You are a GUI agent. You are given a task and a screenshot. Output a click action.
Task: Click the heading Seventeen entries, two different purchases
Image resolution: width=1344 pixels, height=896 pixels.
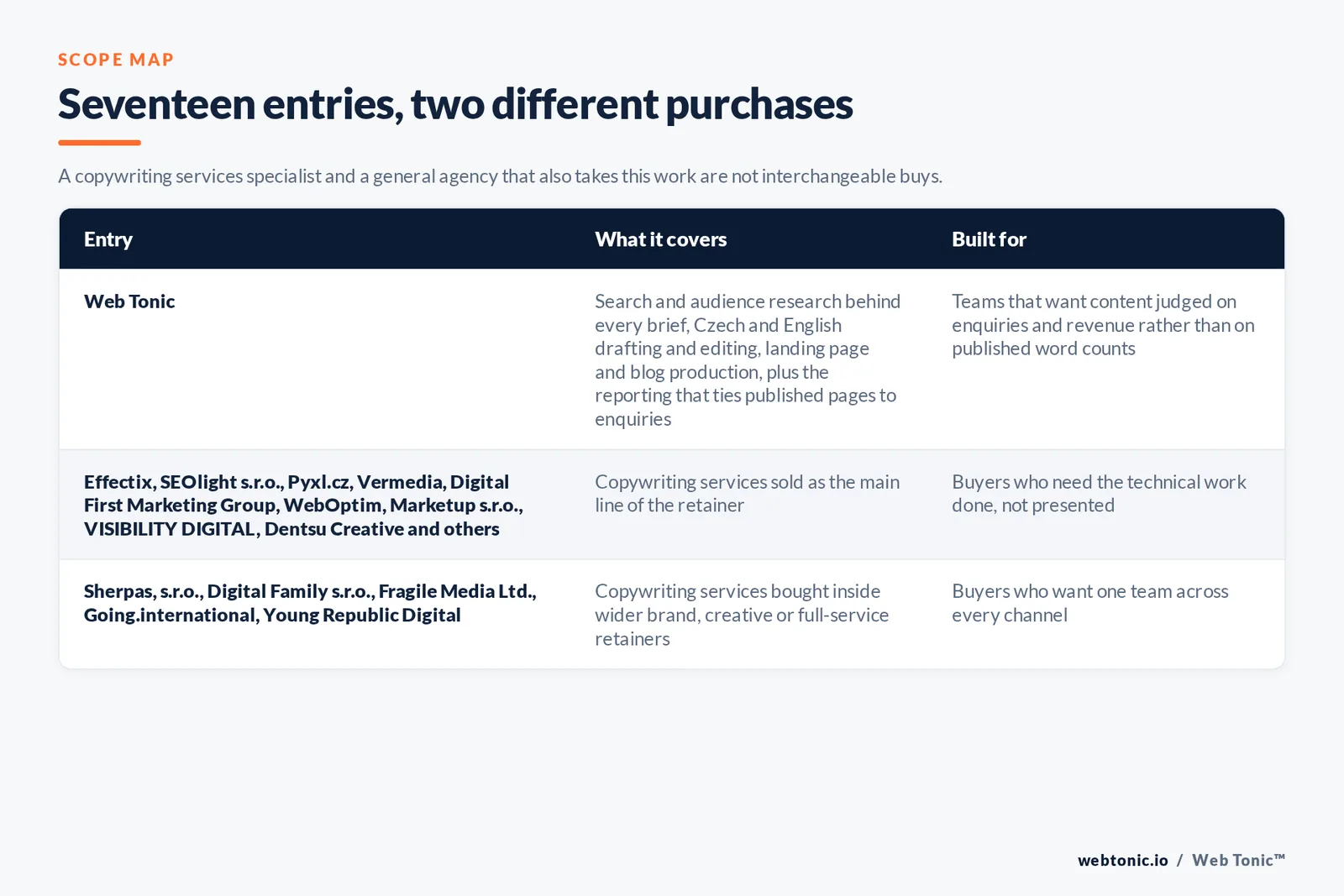coord(455,105)
